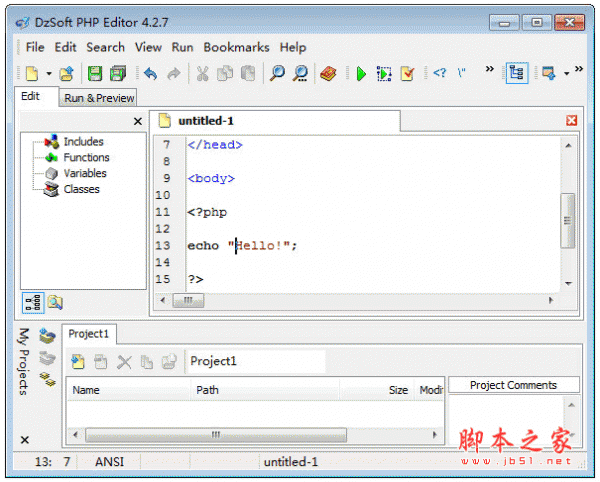Click the New file toolbar icon
This screenshot has height=482, width=600.
tap(32, 73)
